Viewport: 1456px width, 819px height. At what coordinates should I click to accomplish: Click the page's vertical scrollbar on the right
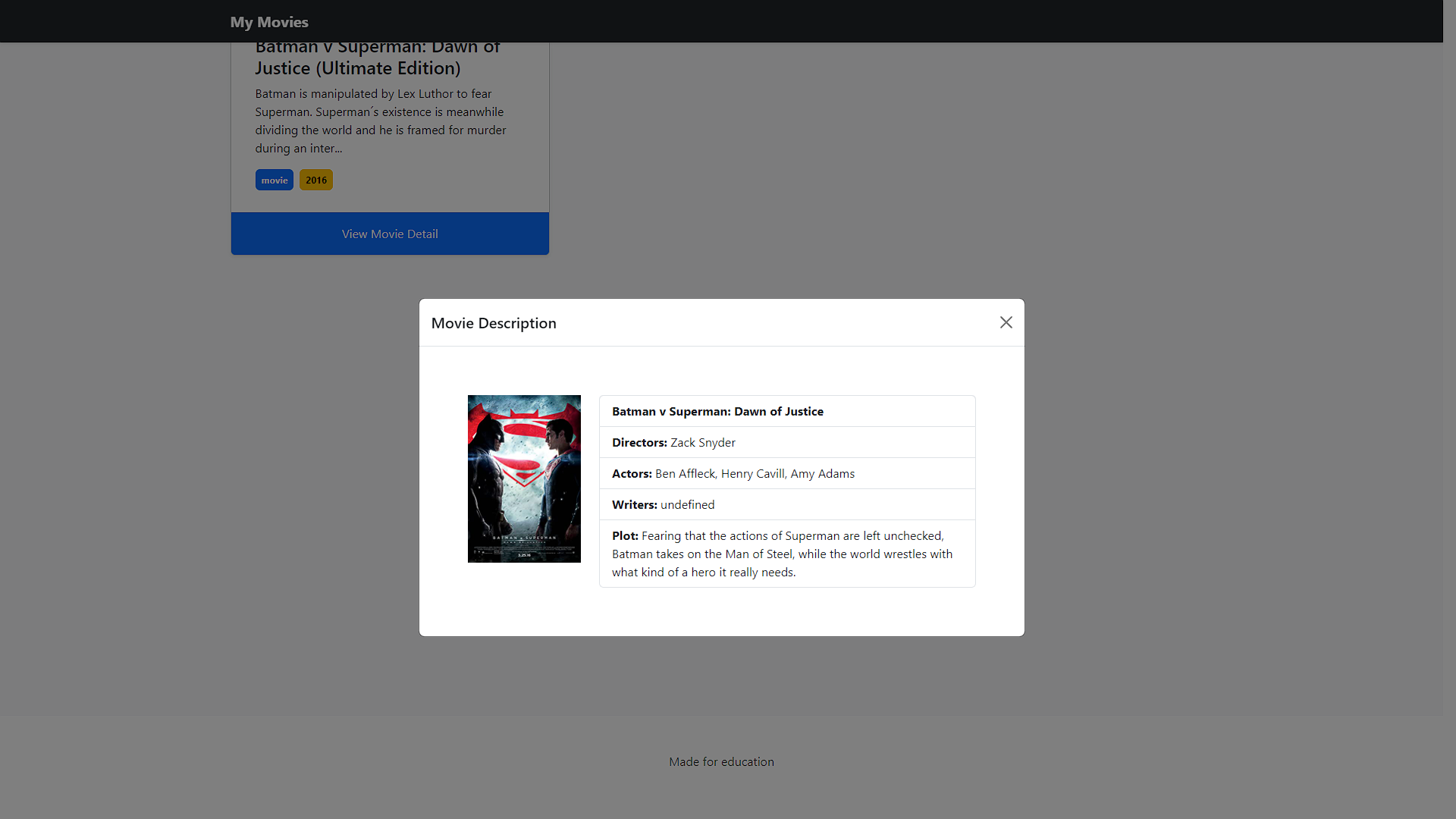click(1449, 409)
